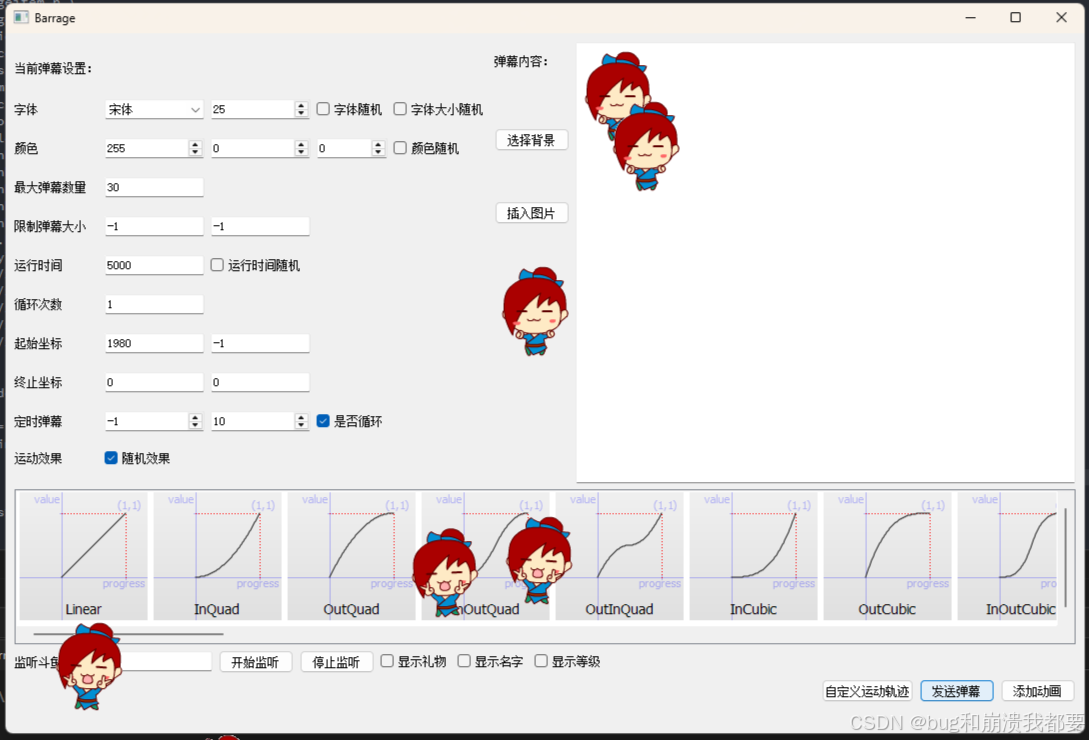Increase 定时弹幕 interval 10 stepper

301,418
